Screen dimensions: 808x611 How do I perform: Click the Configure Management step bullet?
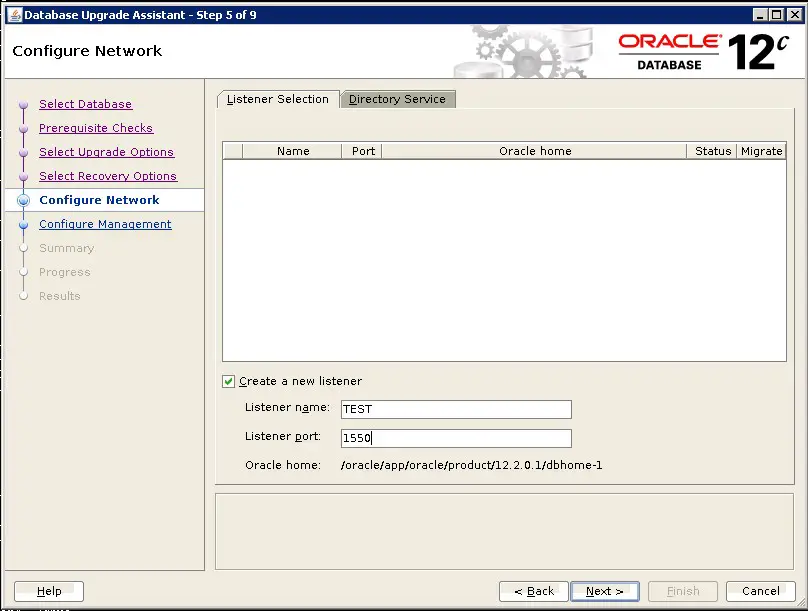click(23, 225)
